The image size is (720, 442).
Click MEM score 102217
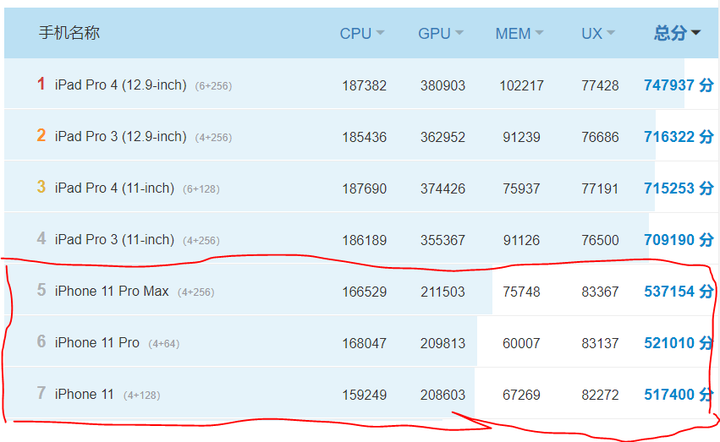pyautogui.click(x=522, y=85)
